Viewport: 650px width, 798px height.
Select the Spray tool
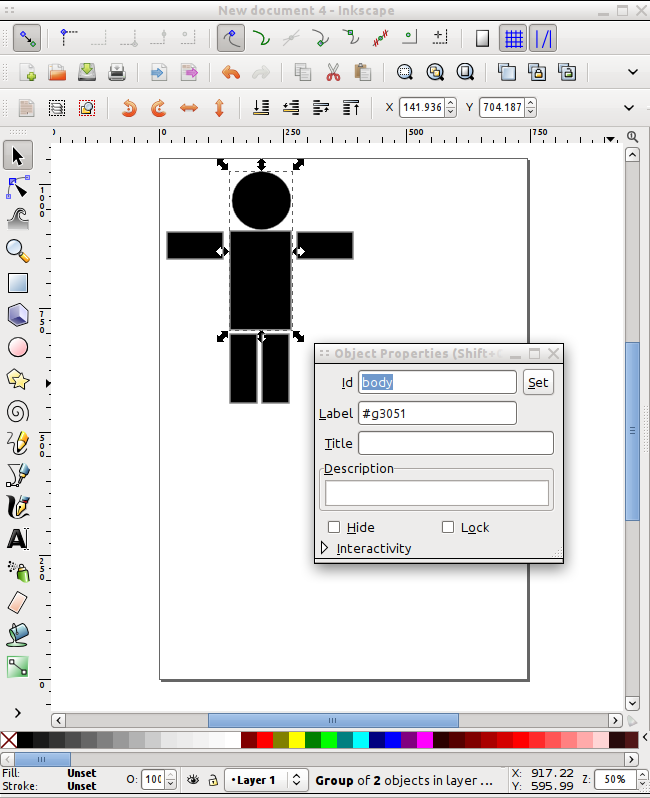tap(18, 571)
